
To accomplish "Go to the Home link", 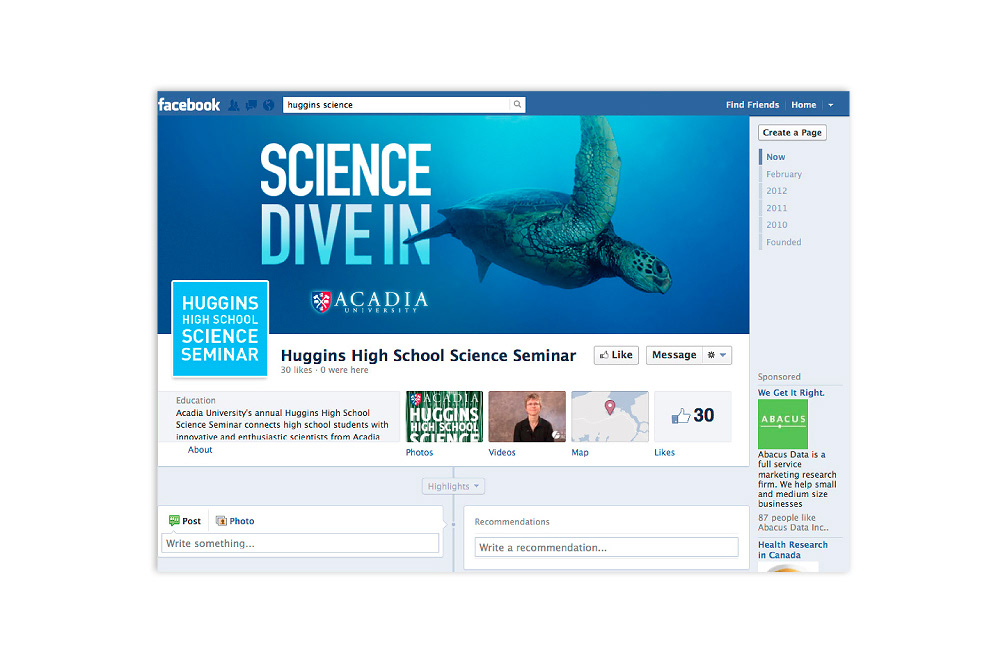I will pyautogui.click(x=804, y=105).
